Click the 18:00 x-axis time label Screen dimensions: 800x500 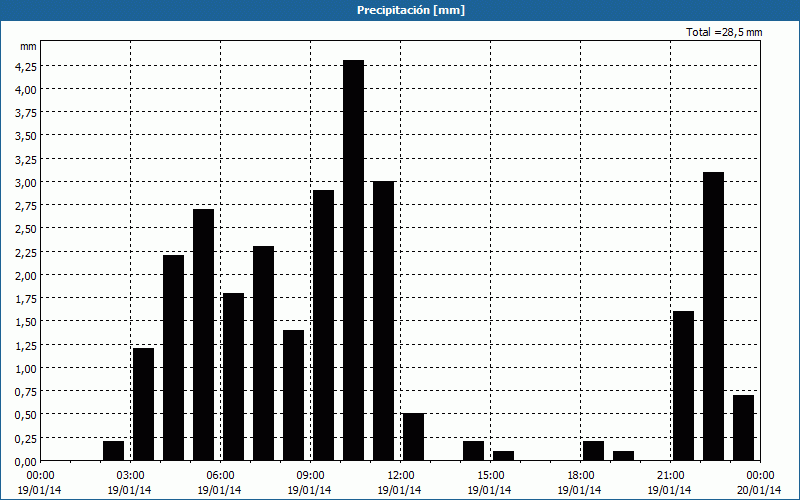(581, 476)
